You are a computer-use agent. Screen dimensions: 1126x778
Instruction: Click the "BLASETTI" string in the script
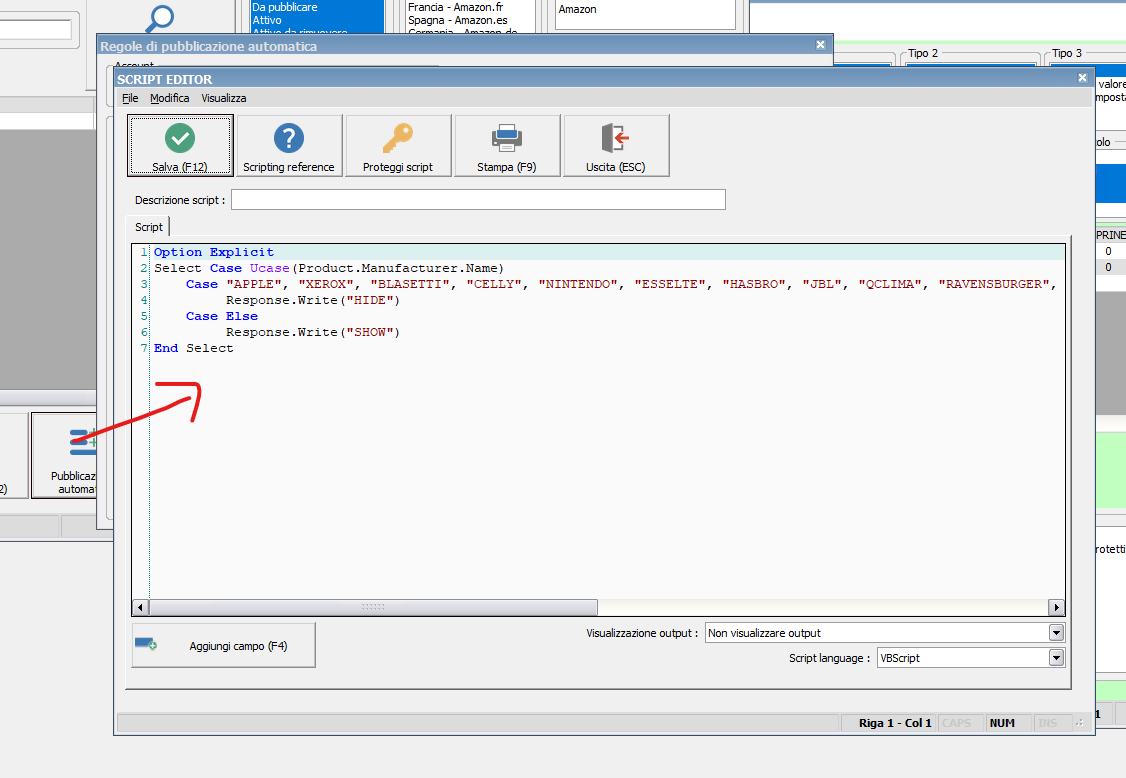[411, 284]
